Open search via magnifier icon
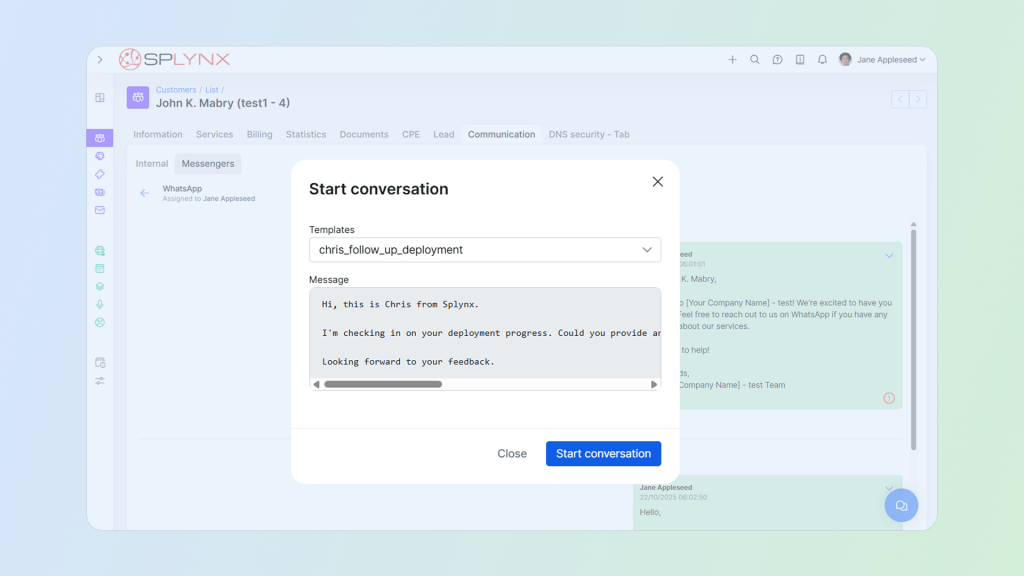 coord(755,60)
